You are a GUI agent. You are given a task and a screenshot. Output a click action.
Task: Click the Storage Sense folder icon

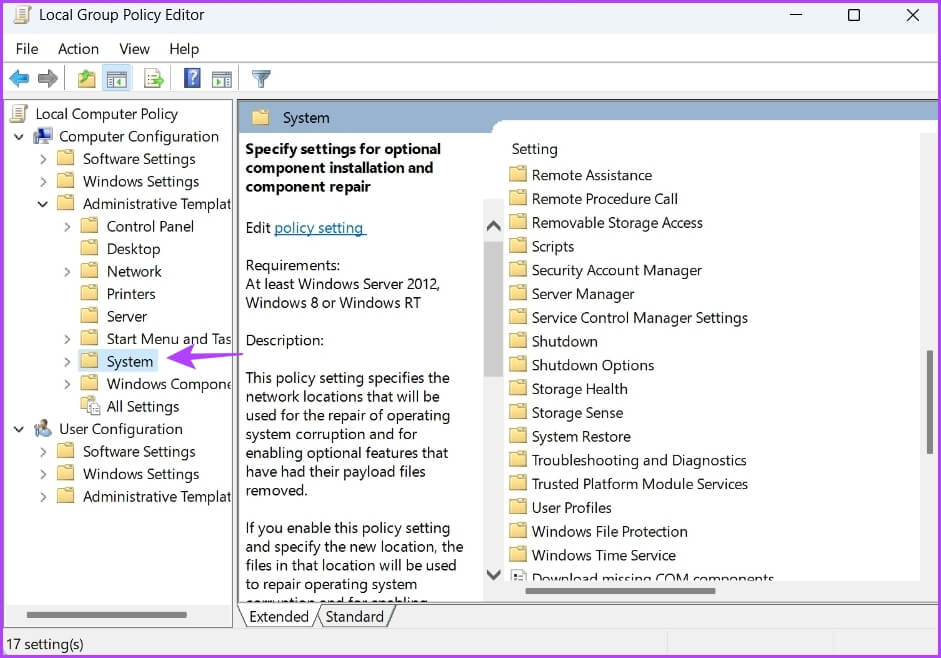tap(517, 412)
